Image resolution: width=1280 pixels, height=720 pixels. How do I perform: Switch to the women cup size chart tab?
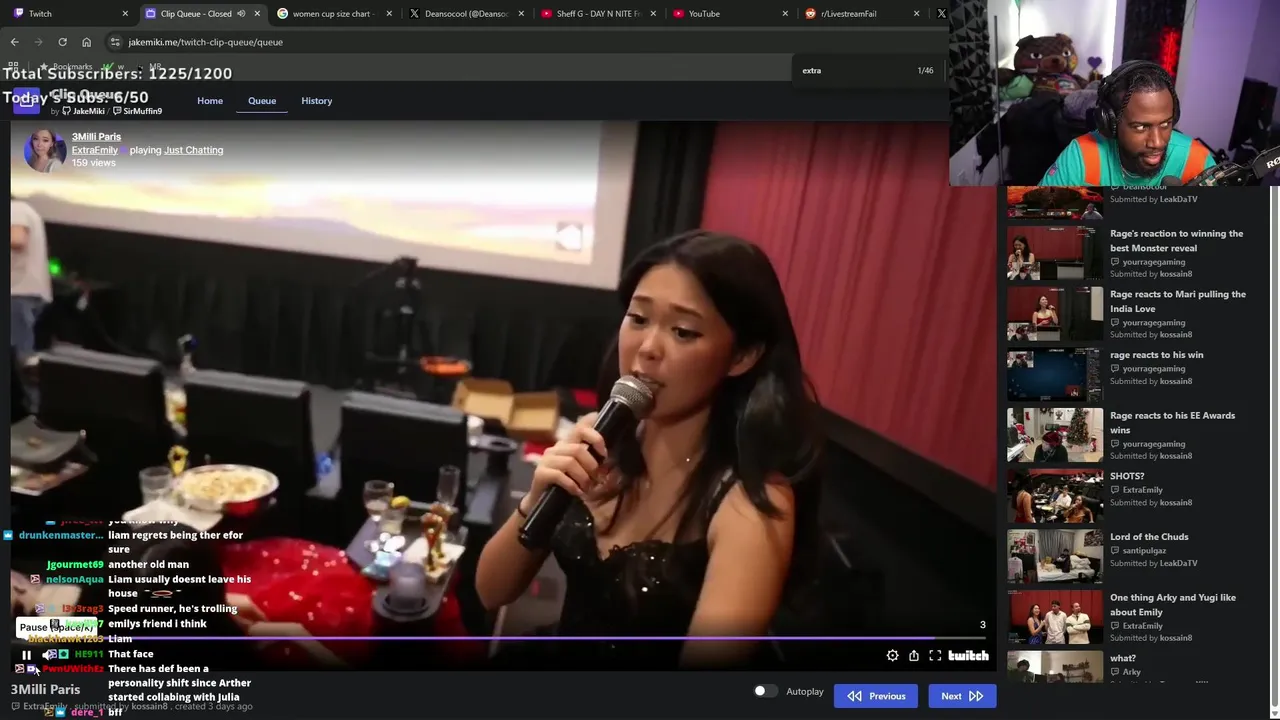point(333,14)
